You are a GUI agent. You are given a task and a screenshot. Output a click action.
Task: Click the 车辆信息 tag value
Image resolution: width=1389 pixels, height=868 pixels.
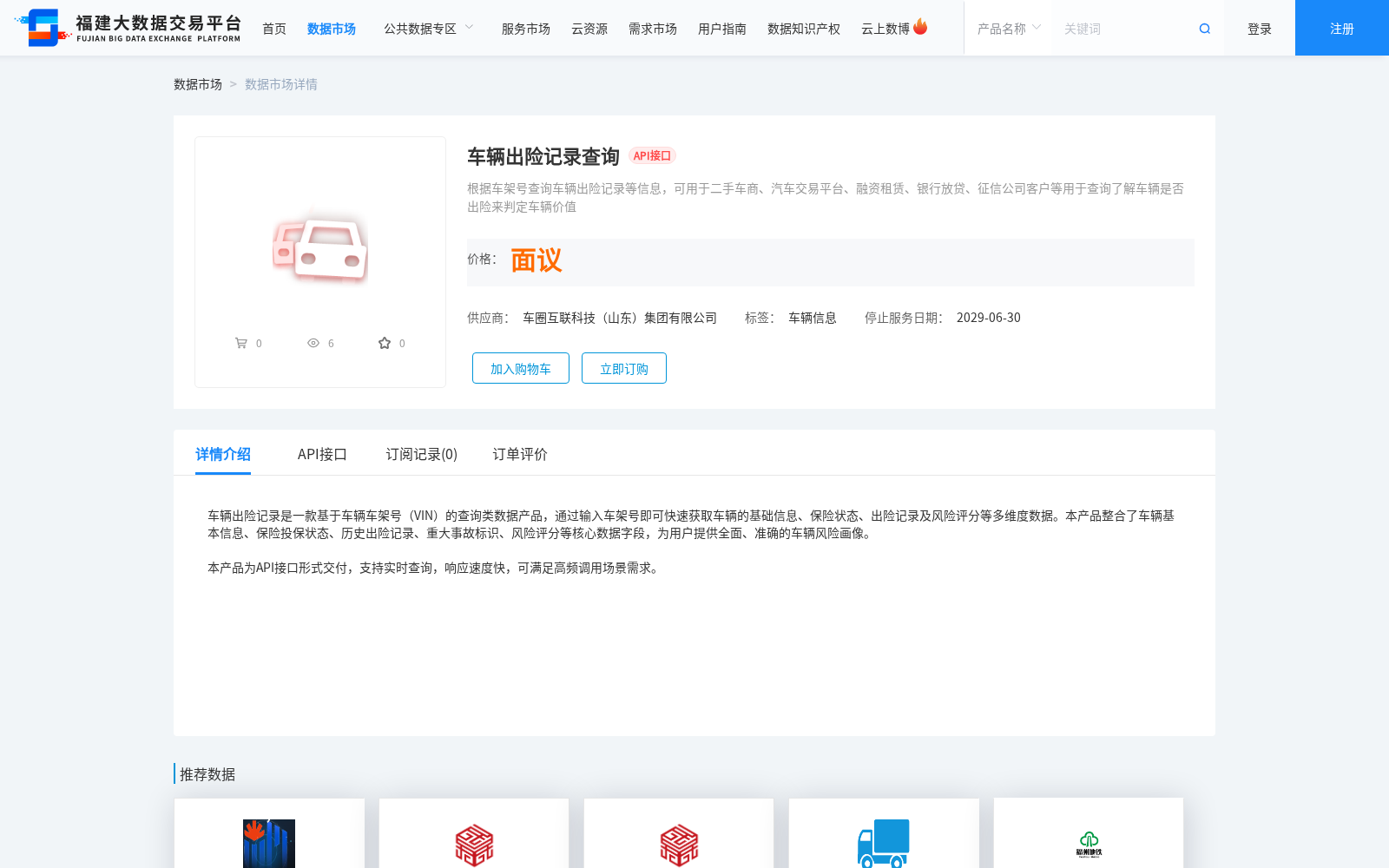(x=813, y=318)
